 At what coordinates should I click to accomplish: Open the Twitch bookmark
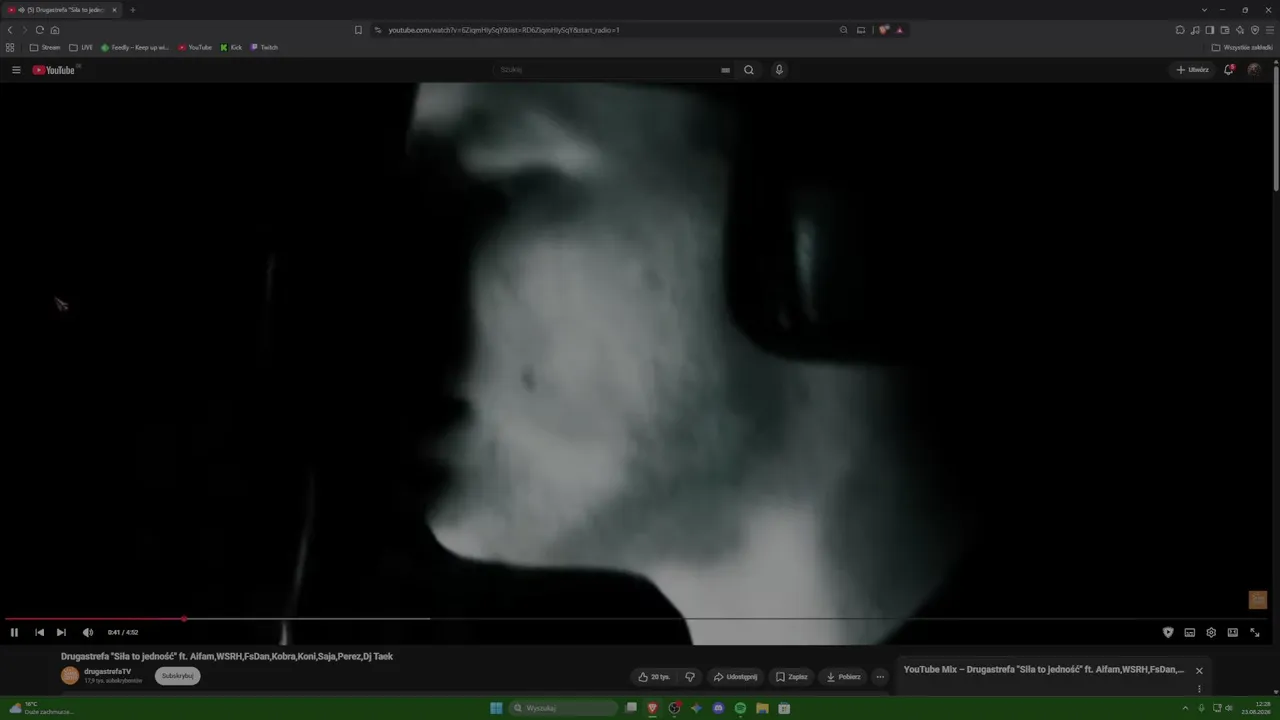coord(264,47)
